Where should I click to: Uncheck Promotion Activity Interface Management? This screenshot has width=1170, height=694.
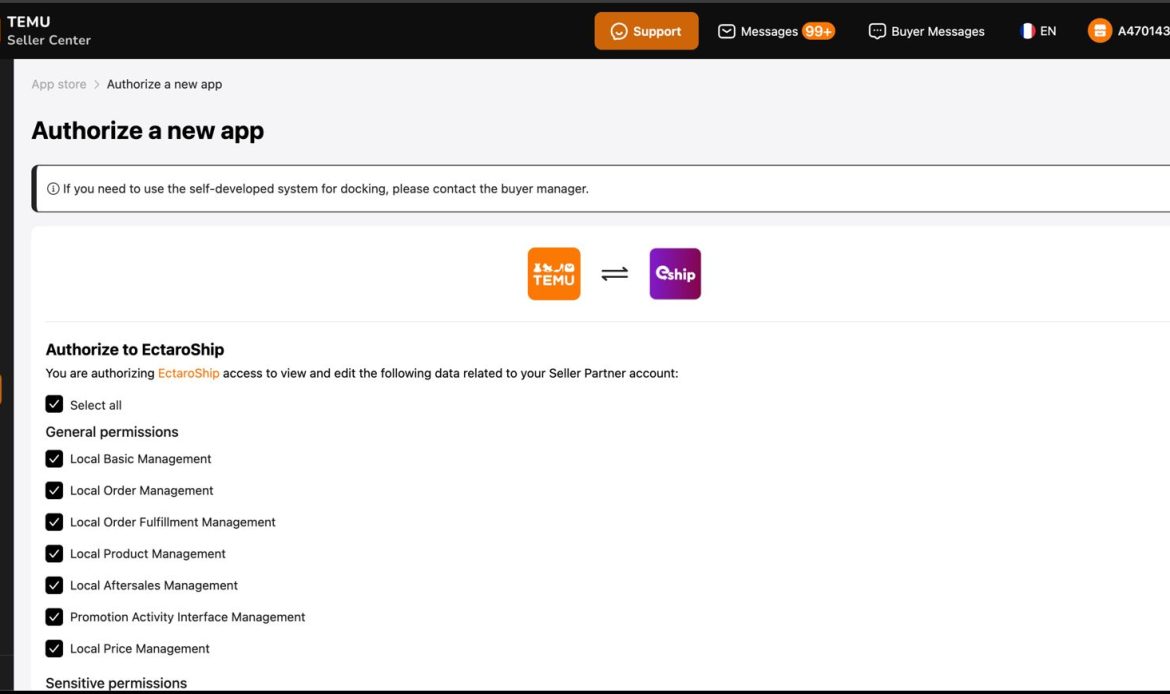[54, 617]
